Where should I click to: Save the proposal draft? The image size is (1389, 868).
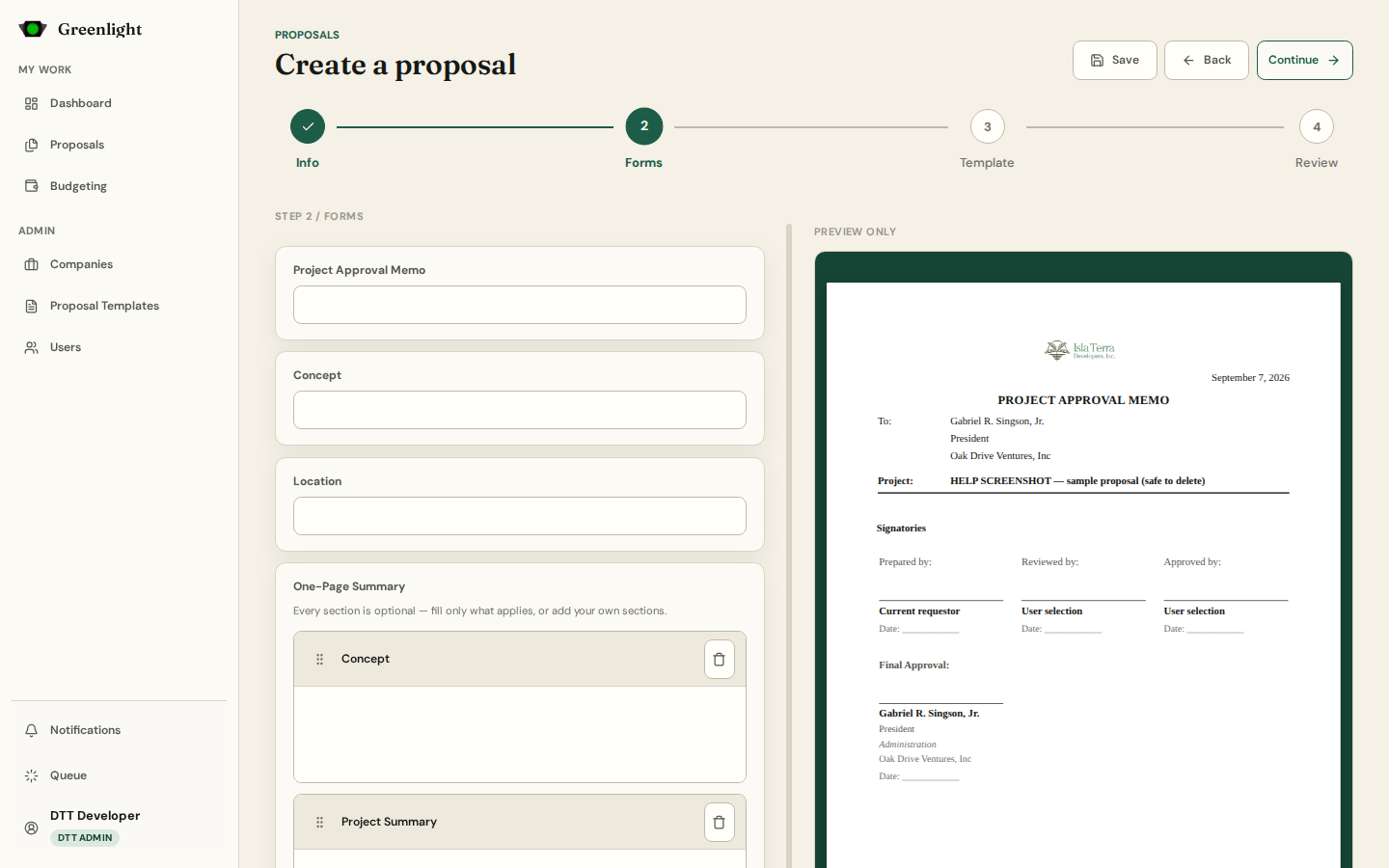pos(1115,60)
